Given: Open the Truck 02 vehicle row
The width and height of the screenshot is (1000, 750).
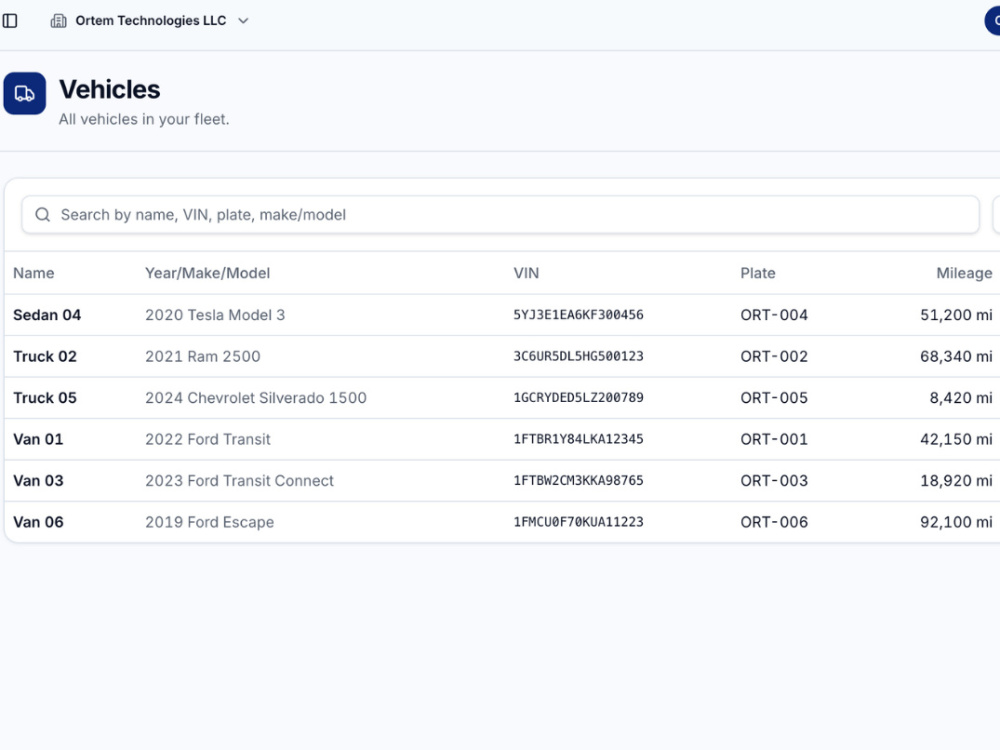Looking at the screenshot, I should [502, 357].
